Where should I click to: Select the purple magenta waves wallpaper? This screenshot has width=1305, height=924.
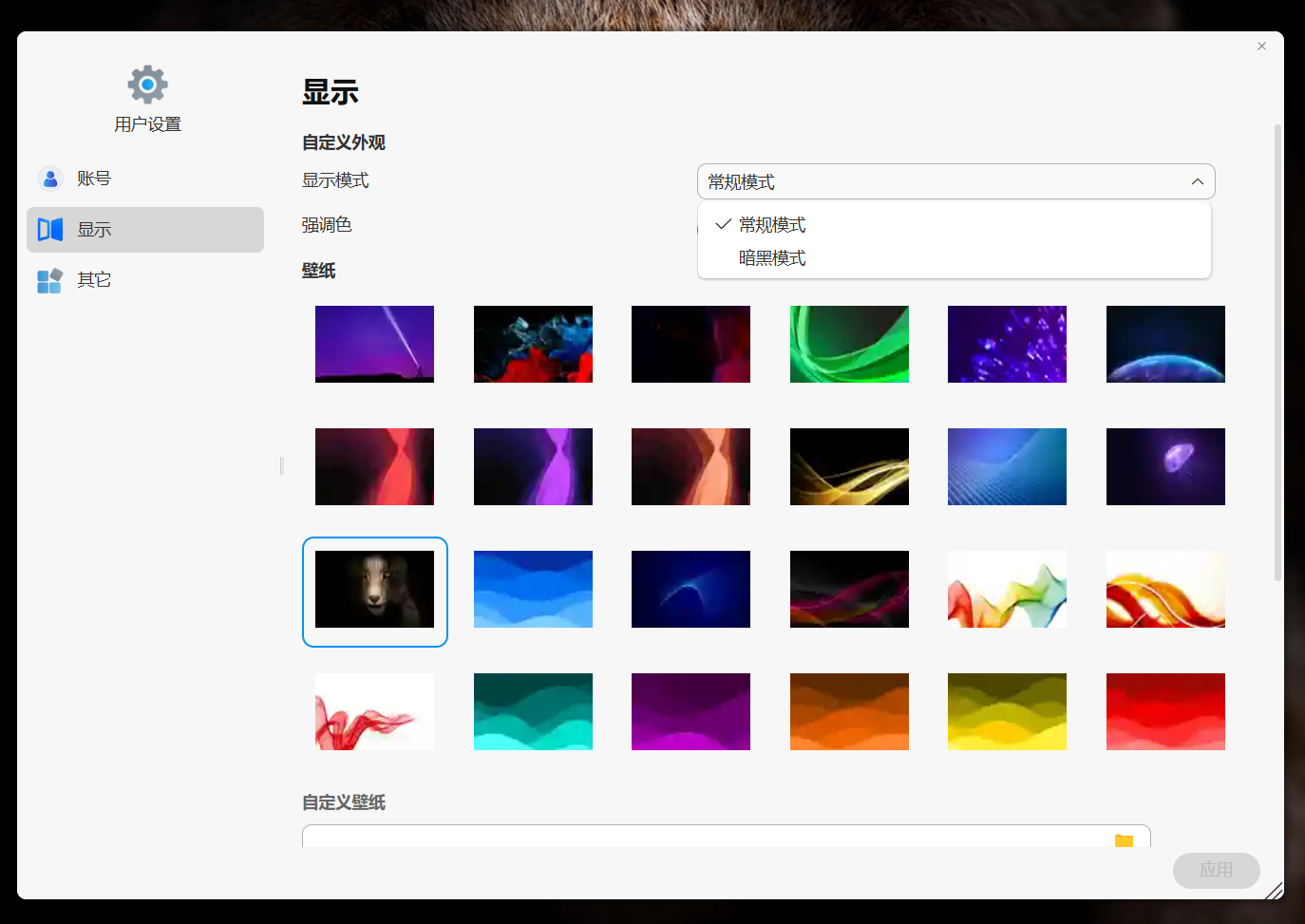[x=690, y=711]
